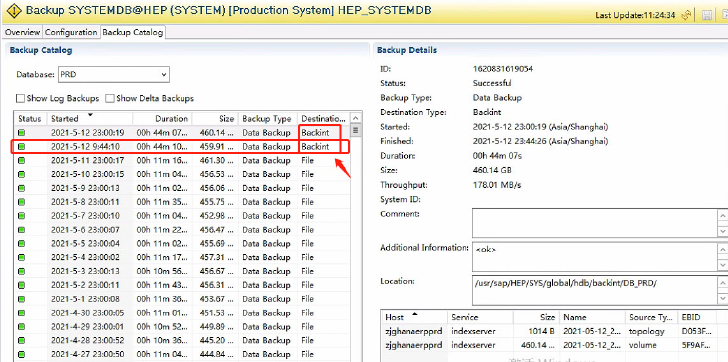The width and height of the screenshot is (728, 362).
Task: Click the save disk icon in header
Action: click(x=707, y=15)
